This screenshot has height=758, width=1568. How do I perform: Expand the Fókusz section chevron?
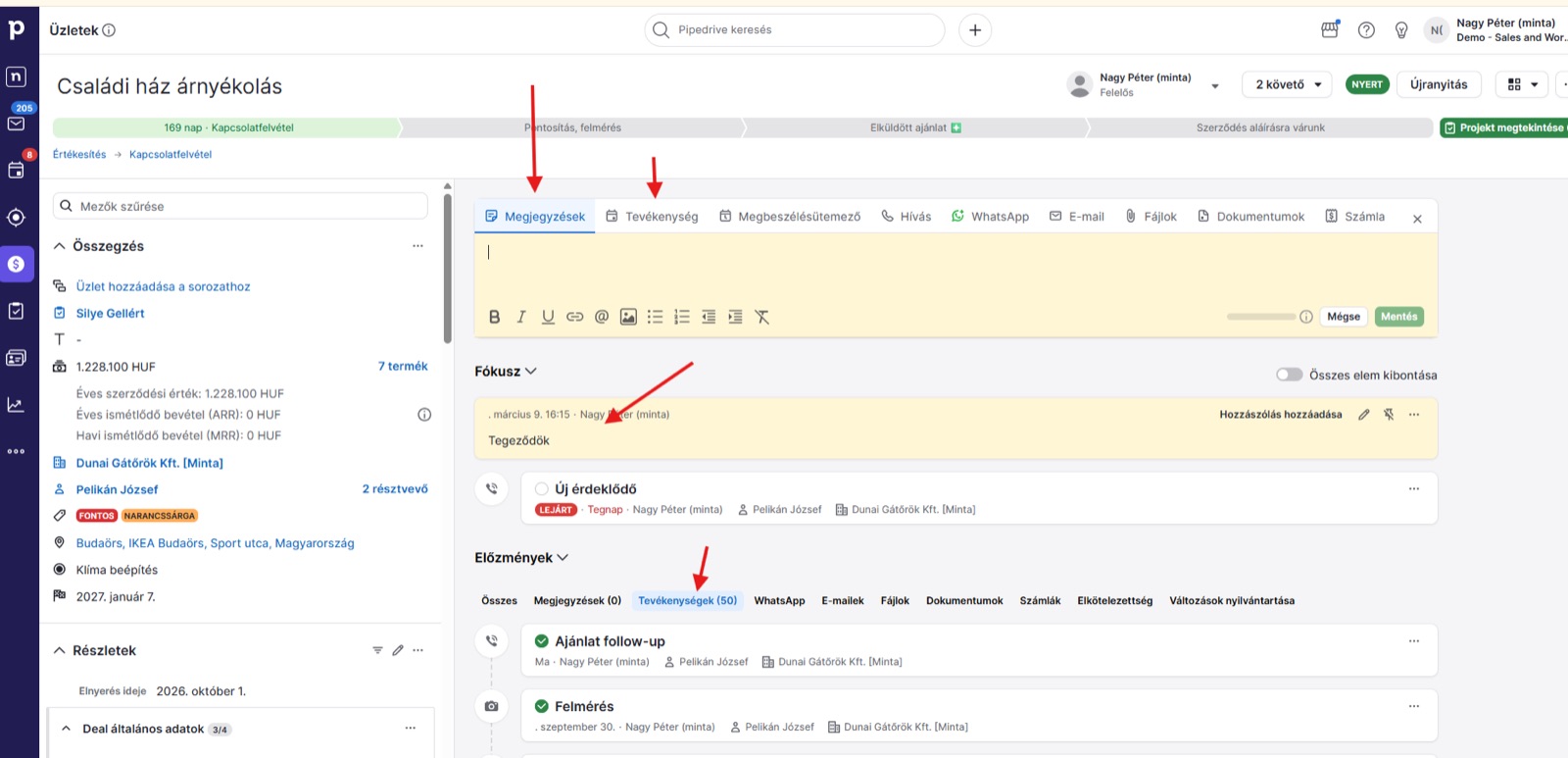[531, 372]
